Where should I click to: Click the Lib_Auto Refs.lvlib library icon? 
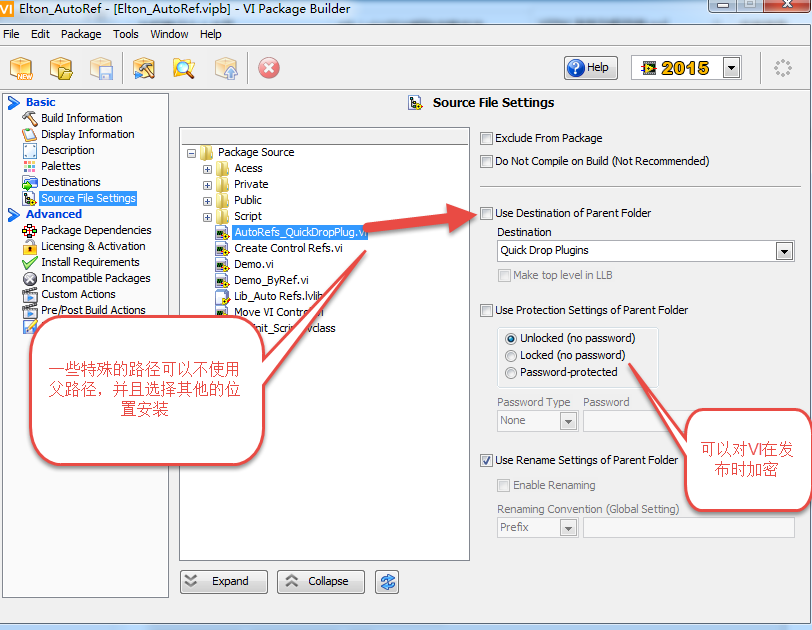[222, 297]
